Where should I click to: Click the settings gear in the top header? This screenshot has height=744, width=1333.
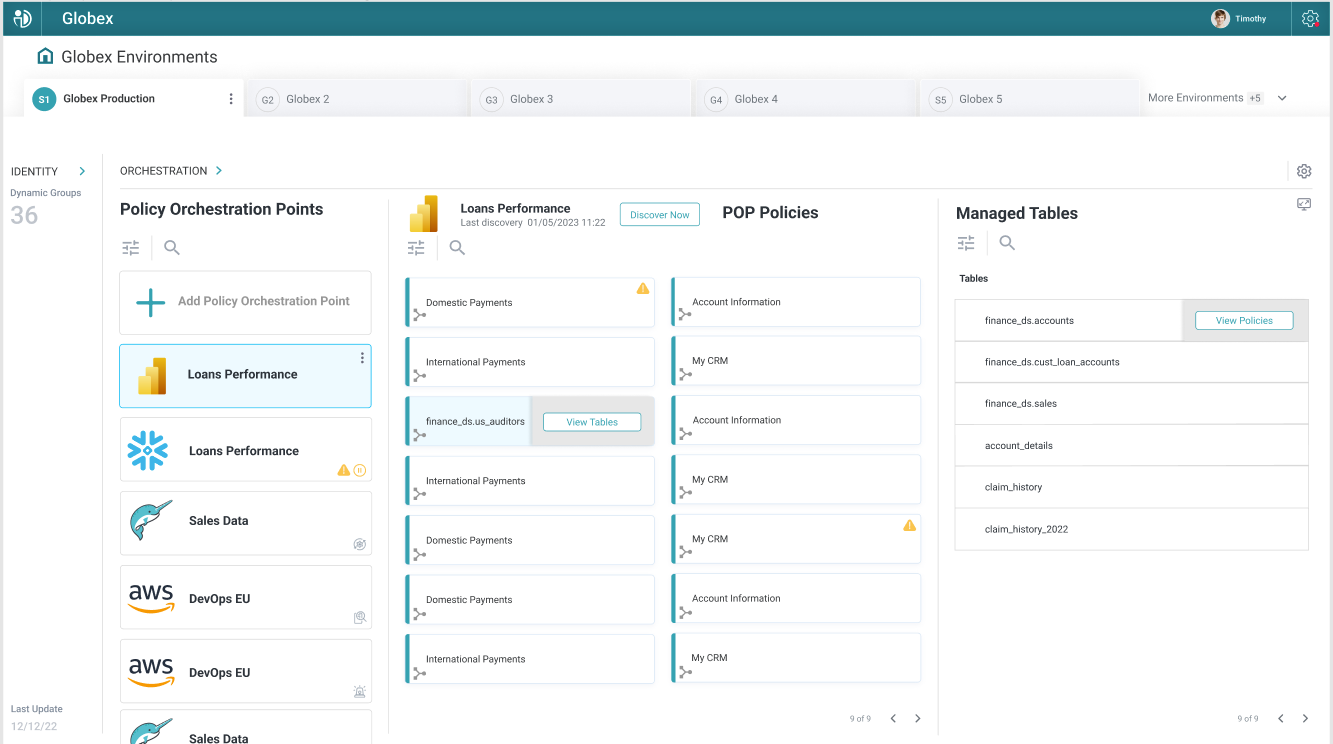[x=1310, y=19]
